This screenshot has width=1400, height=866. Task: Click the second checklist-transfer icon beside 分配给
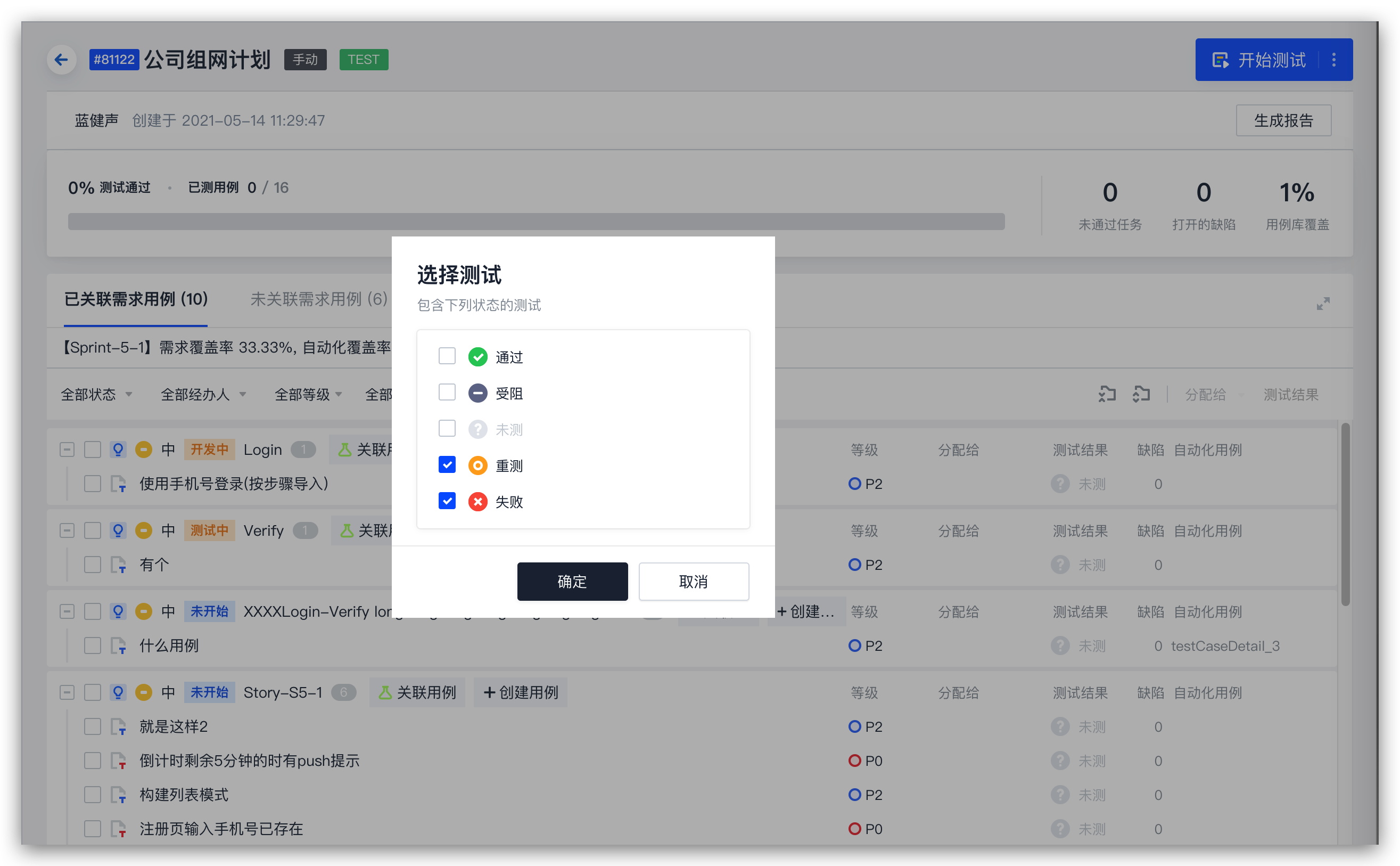point(1141,394)
